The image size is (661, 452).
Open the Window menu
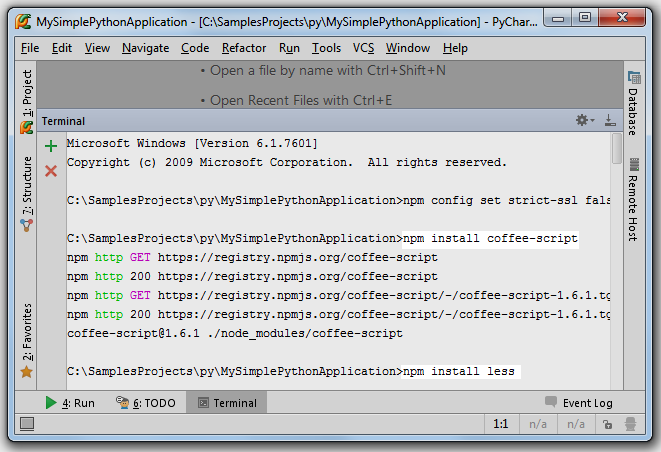pyautogui.click(x=408, y=48)
